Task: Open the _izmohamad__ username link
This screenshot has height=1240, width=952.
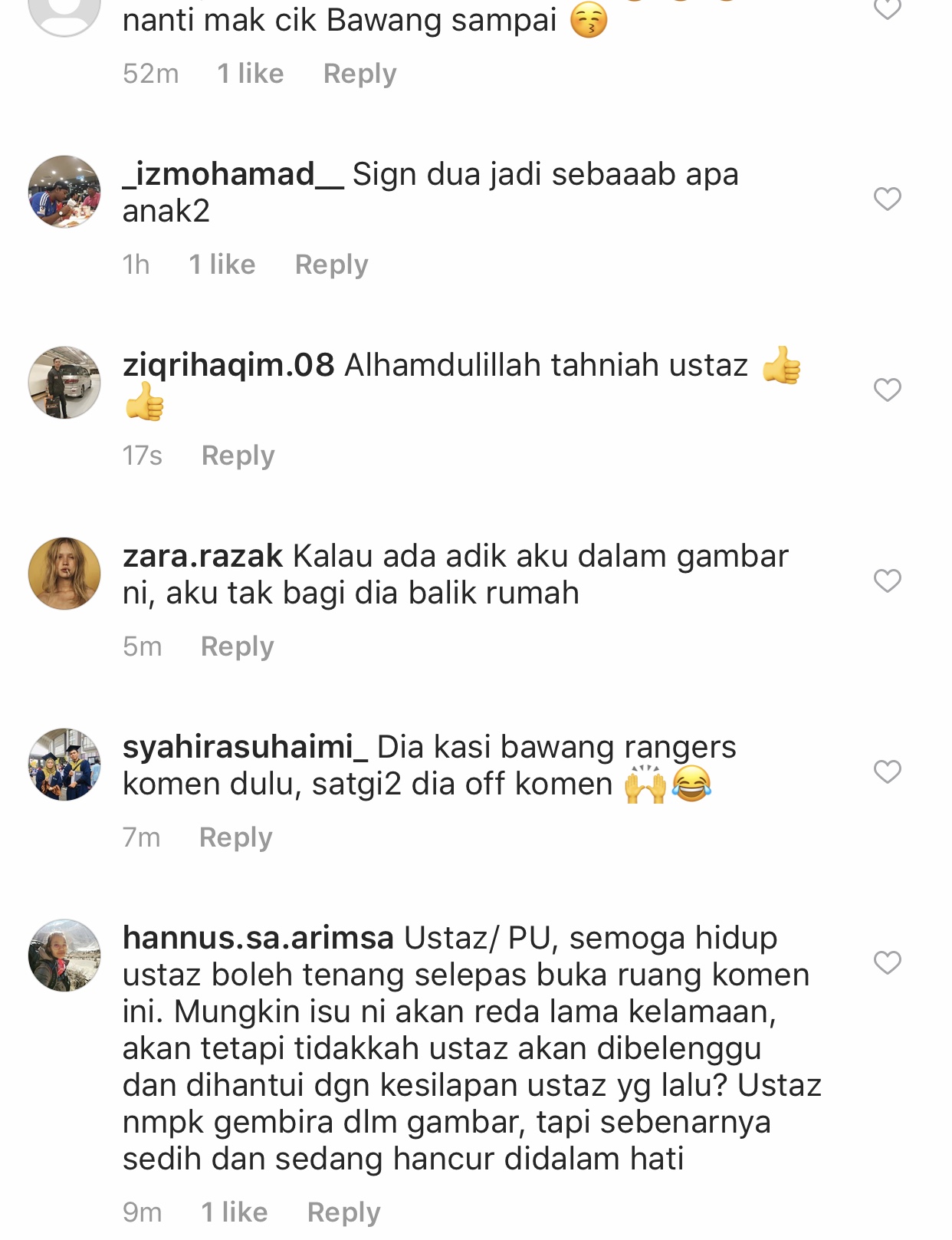Action: click(233, 174)
